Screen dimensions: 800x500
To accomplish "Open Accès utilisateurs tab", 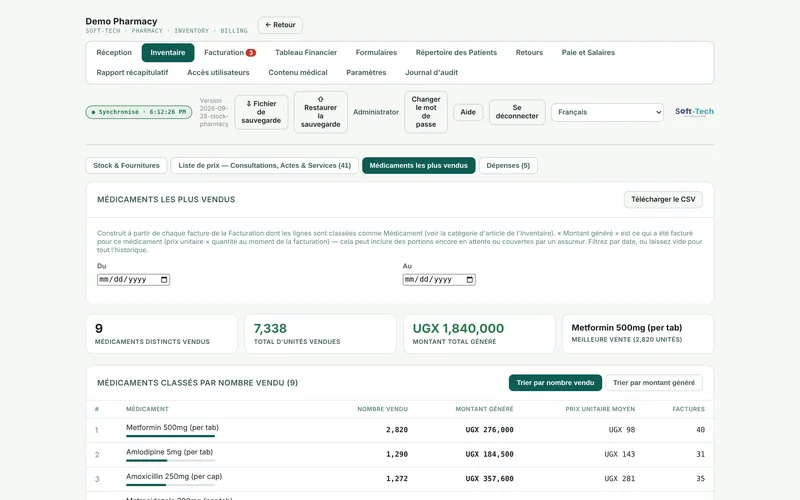I will [x=218, y=72].
